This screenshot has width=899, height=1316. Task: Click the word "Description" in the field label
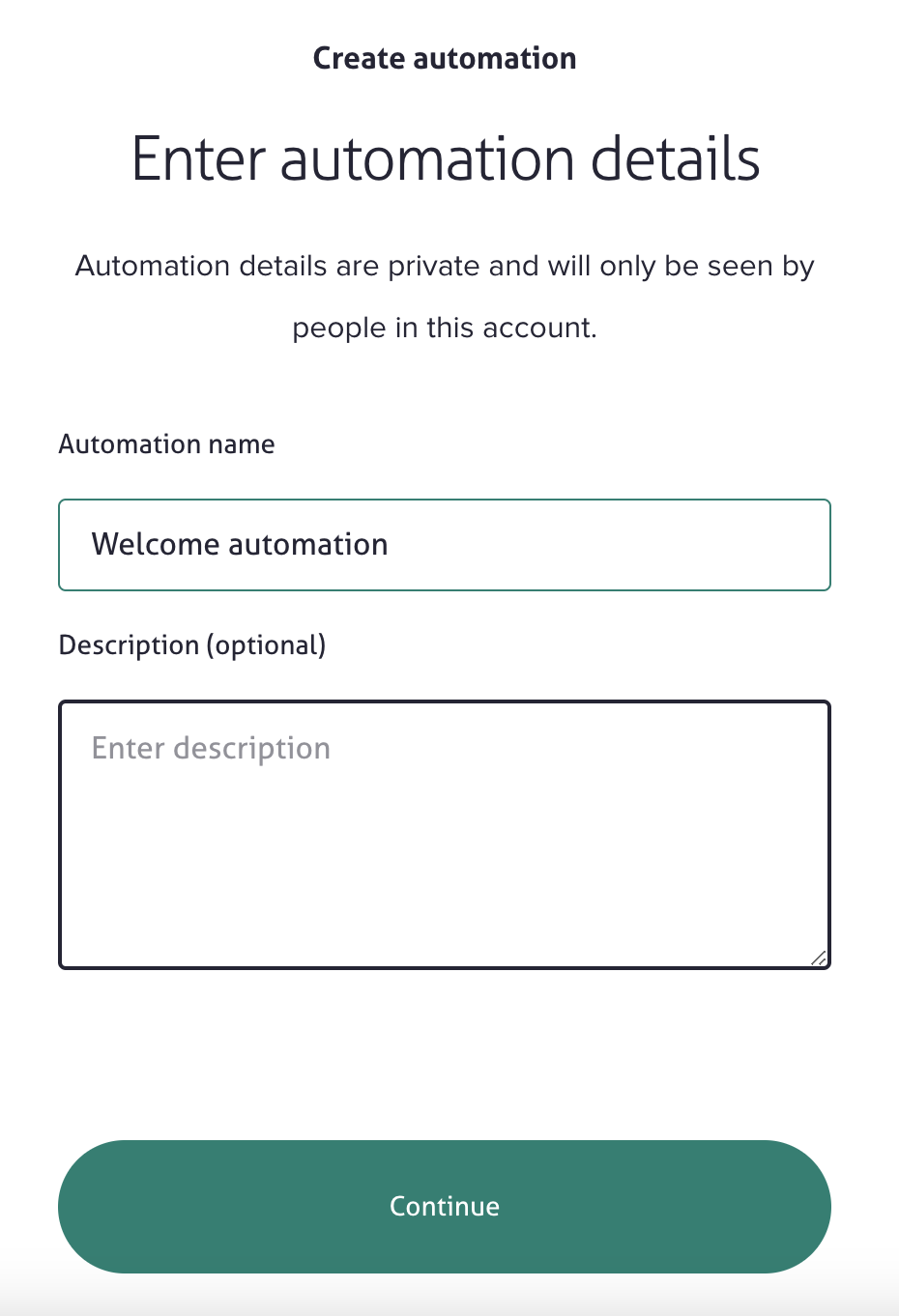129,645
